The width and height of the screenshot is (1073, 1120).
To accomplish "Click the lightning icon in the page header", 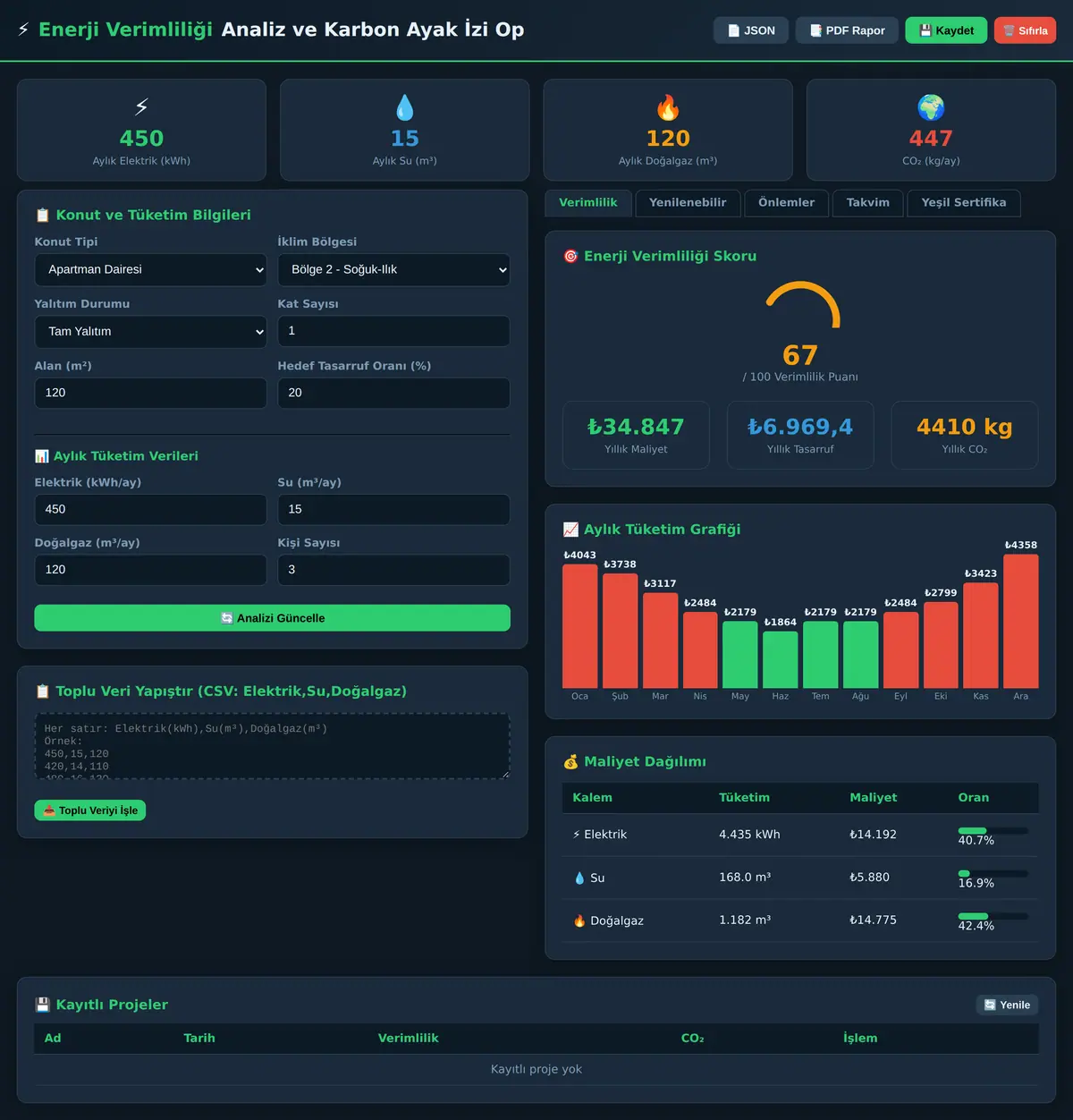I will point(23,30).
